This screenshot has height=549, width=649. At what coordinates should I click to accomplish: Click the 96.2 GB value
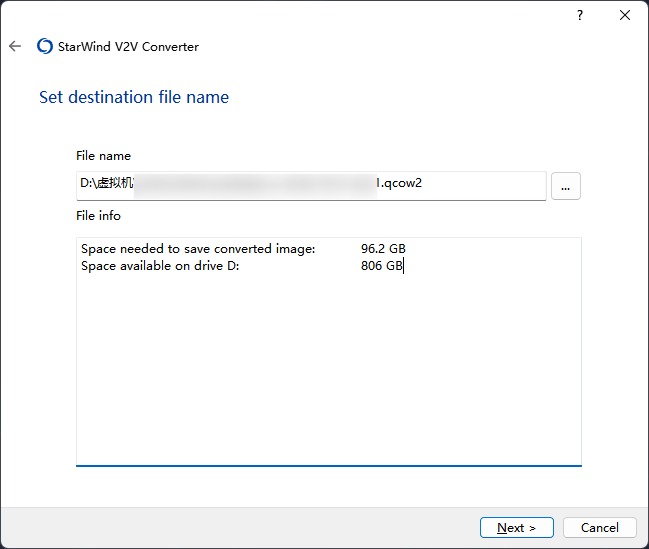[x=383, y=249]
